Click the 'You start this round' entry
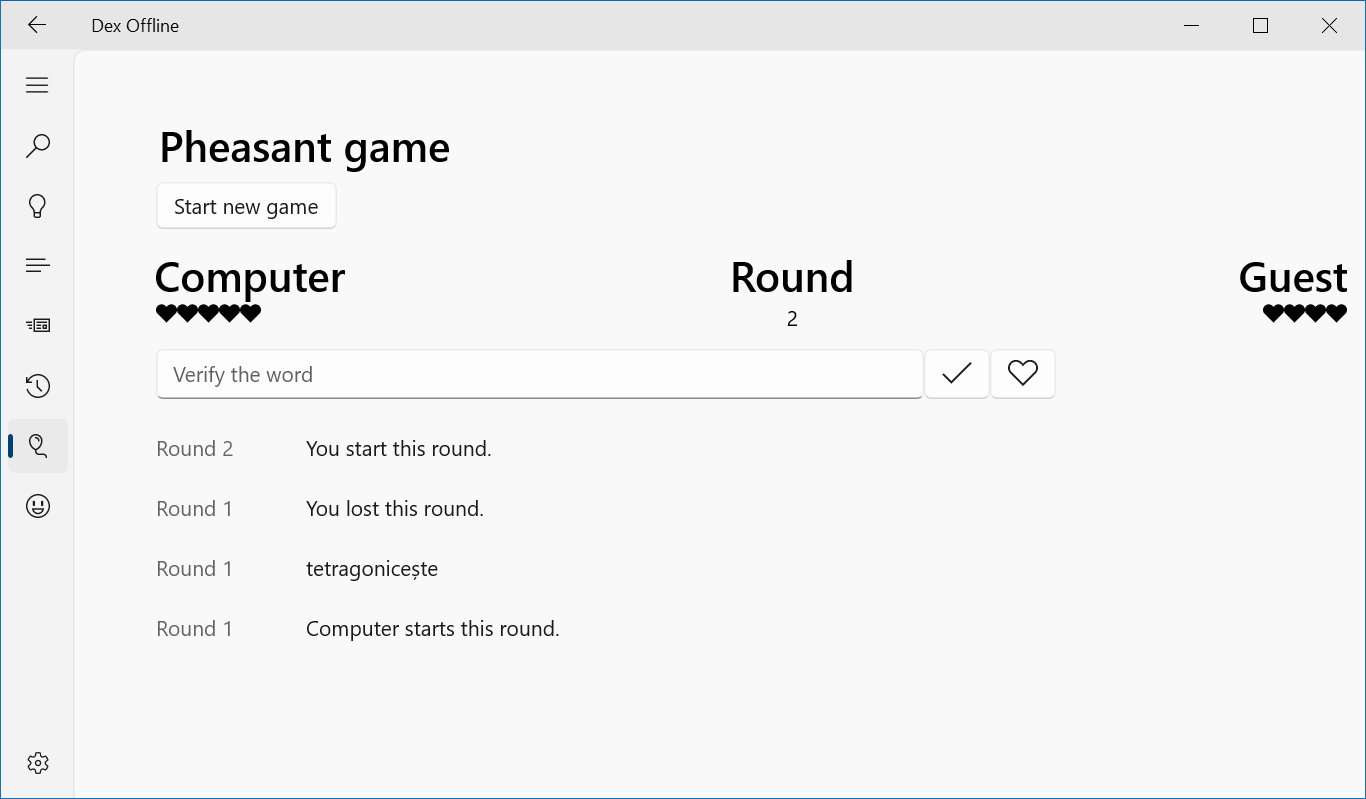 pos(399,449)
